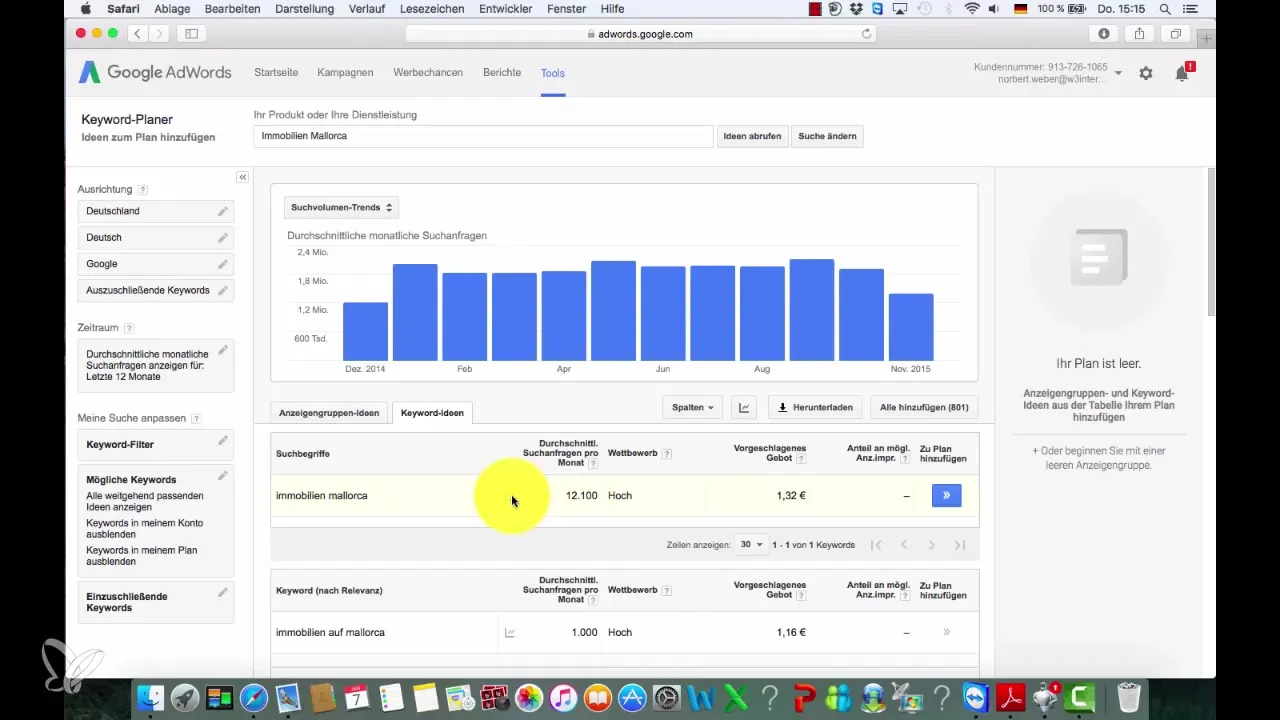Image resolution: width=1280 pixels, height=720 pixels.
Task: Select the Keyword-Ideen tab
Action: point(432,412)
